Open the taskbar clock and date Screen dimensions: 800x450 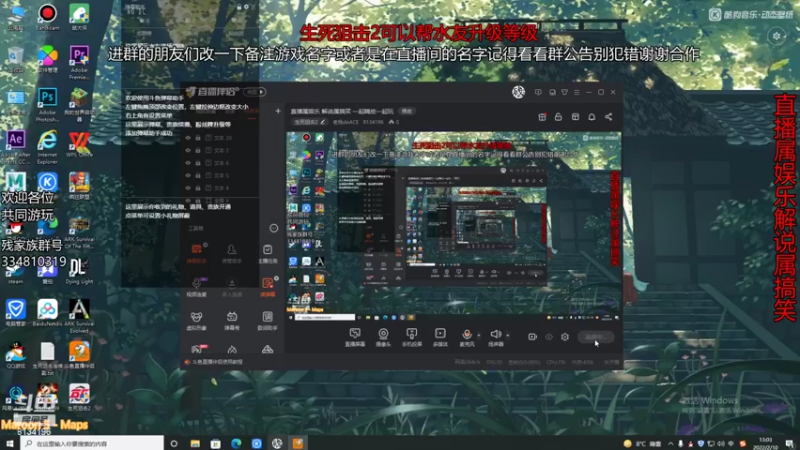point(765,443)
